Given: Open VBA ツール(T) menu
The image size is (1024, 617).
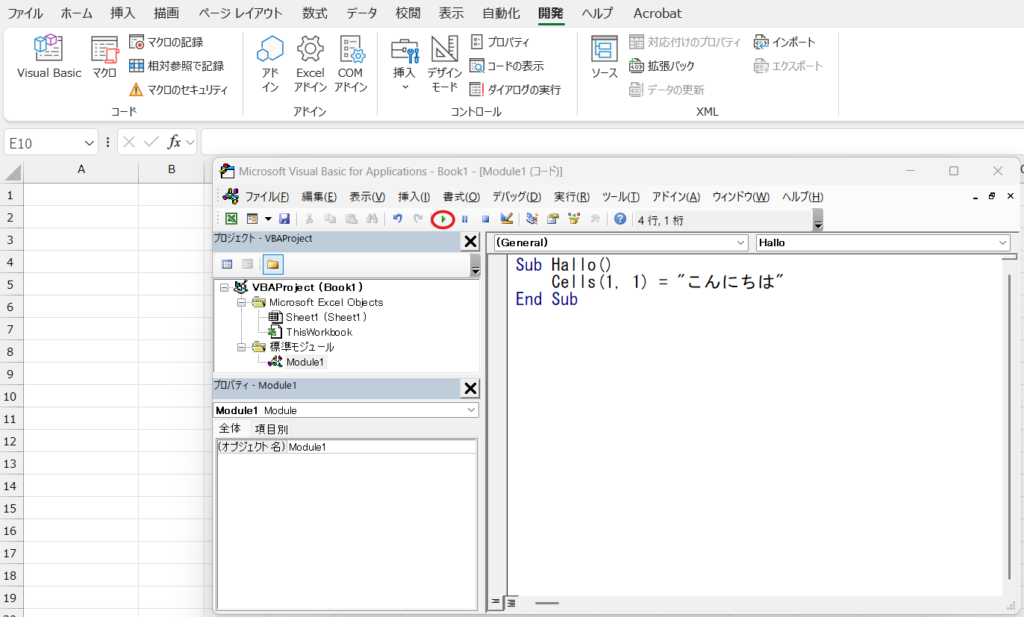Looking at the screenshot, I should 620,197.
